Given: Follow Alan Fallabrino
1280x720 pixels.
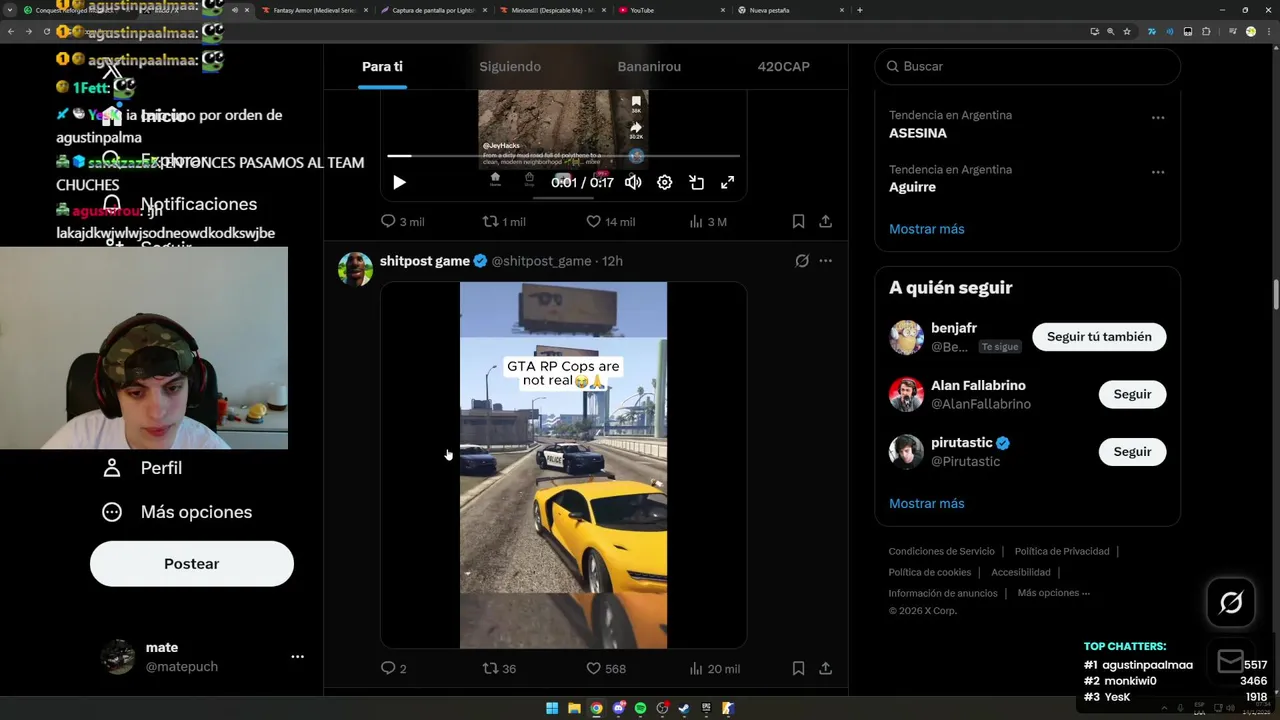Looking at the screenshot, I should click(x=1132, y=394).
